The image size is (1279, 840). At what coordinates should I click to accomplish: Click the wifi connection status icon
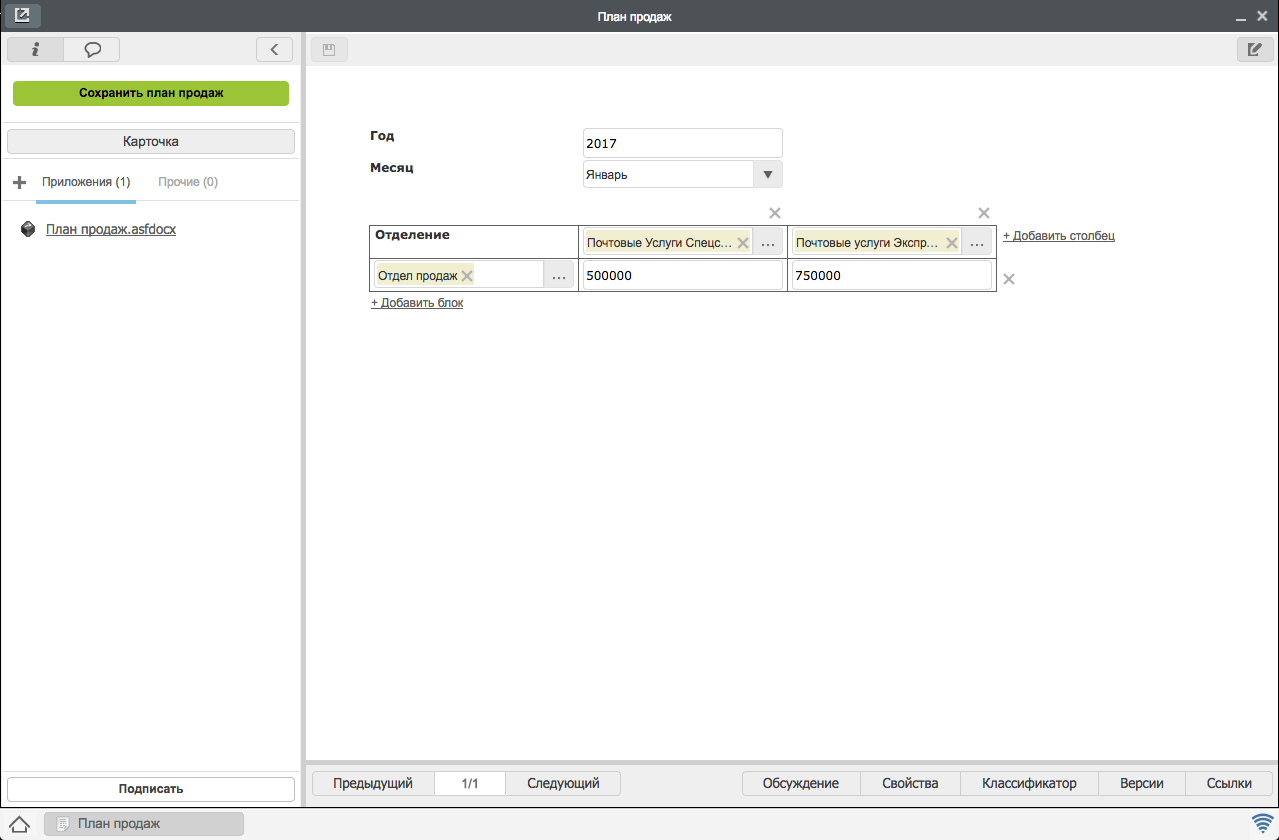(1262, 824)
